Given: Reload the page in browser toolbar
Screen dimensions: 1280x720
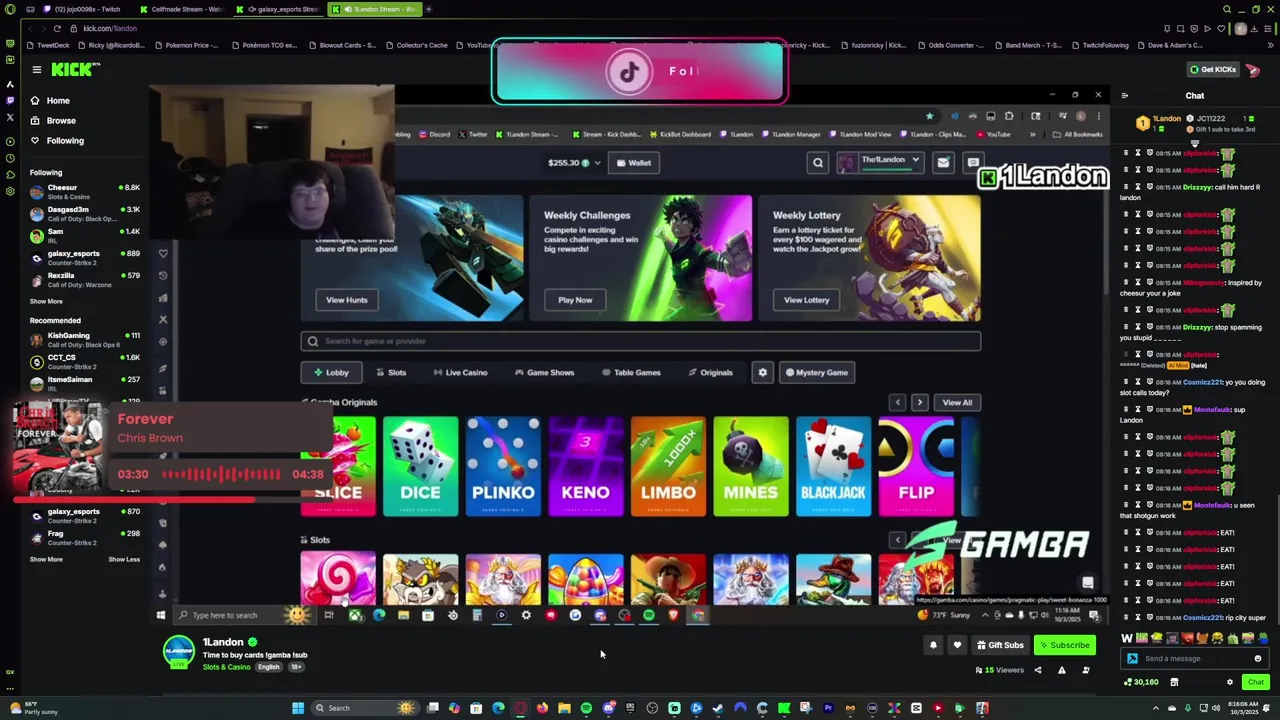Looking at the screenshot, I should (x=57, y=28).
